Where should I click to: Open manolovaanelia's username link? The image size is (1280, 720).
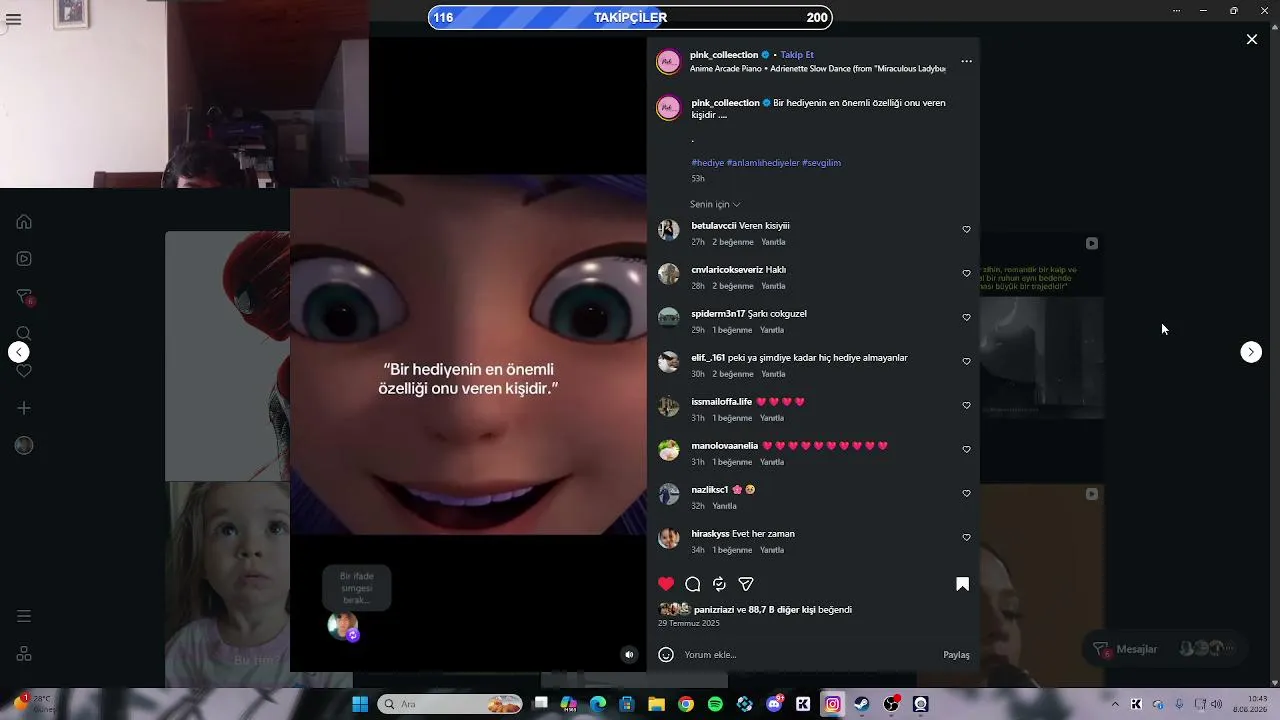pos(725,446)
